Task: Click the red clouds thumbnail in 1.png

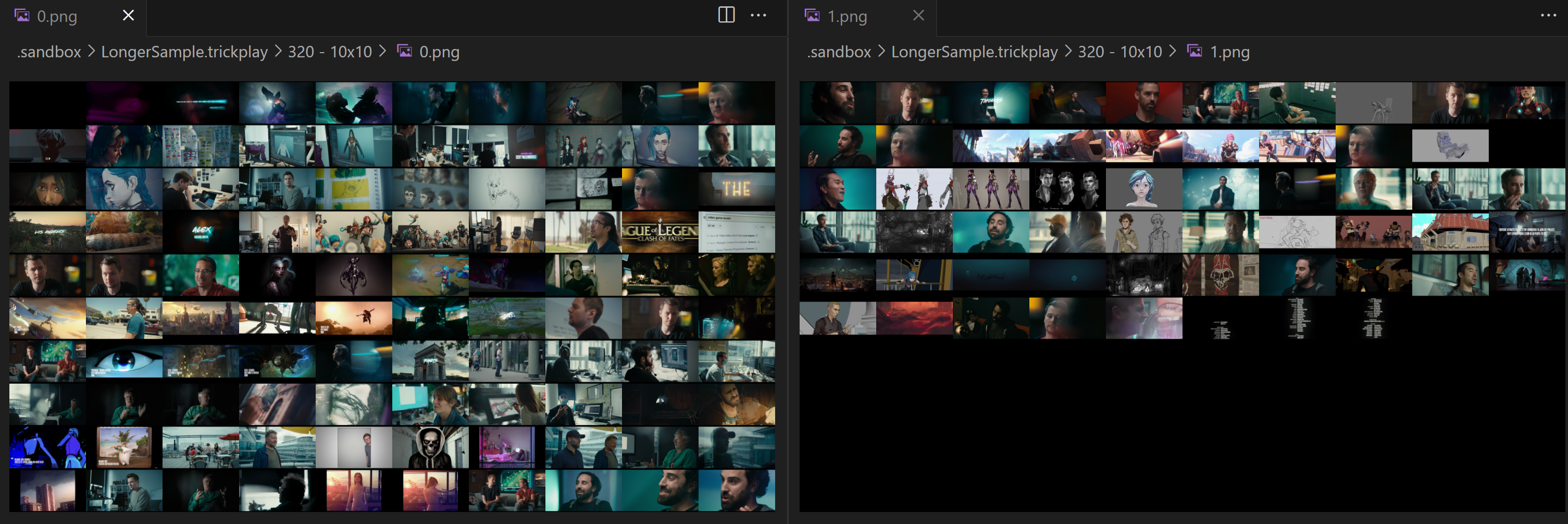Action: 914,318
